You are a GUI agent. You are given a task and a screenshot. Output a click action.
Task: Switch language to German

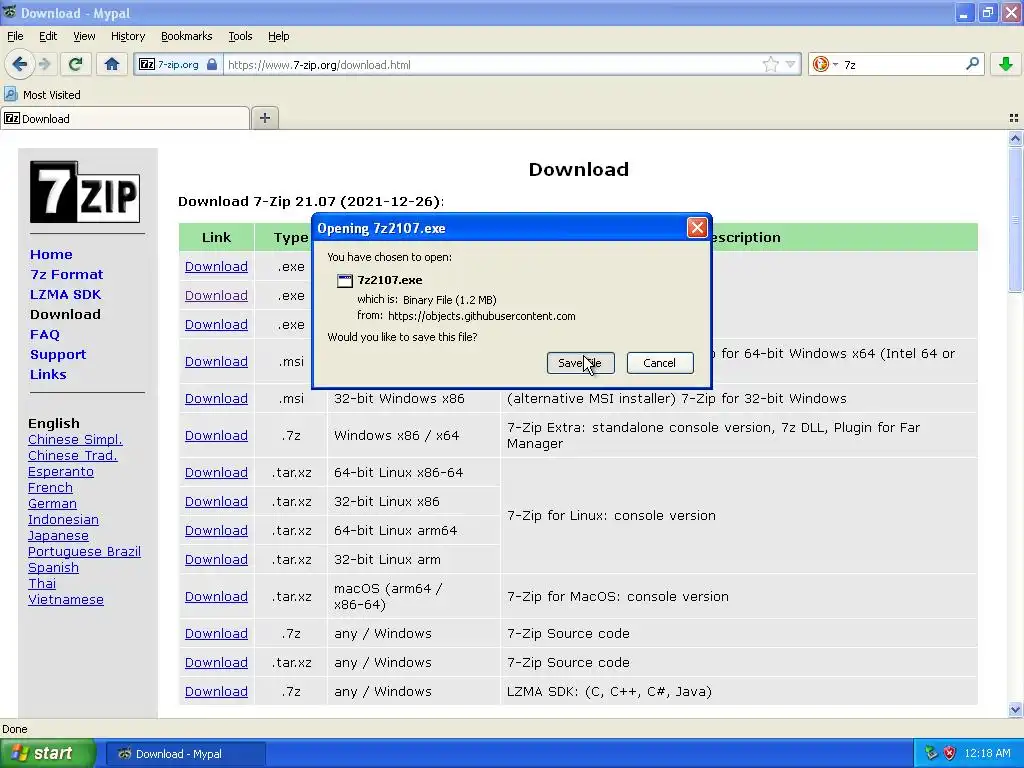[x=52, y=504]
